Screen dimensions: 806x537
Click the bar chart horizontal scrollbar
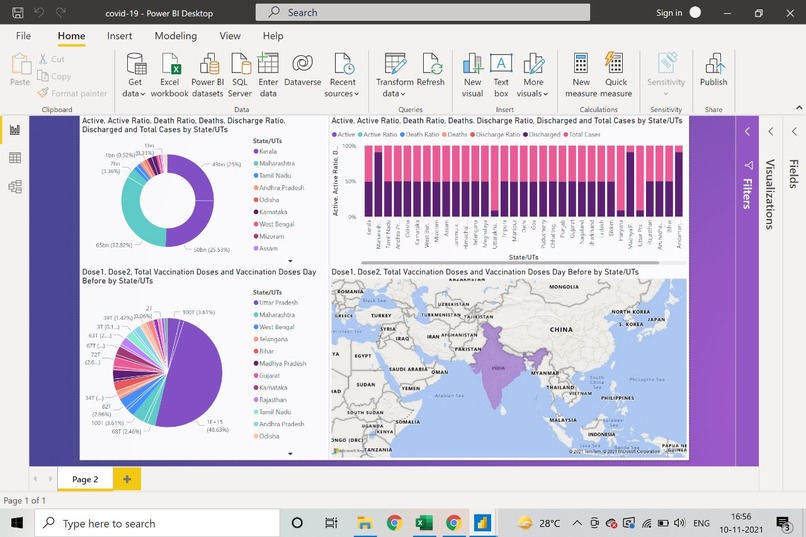tap(510, 262)
